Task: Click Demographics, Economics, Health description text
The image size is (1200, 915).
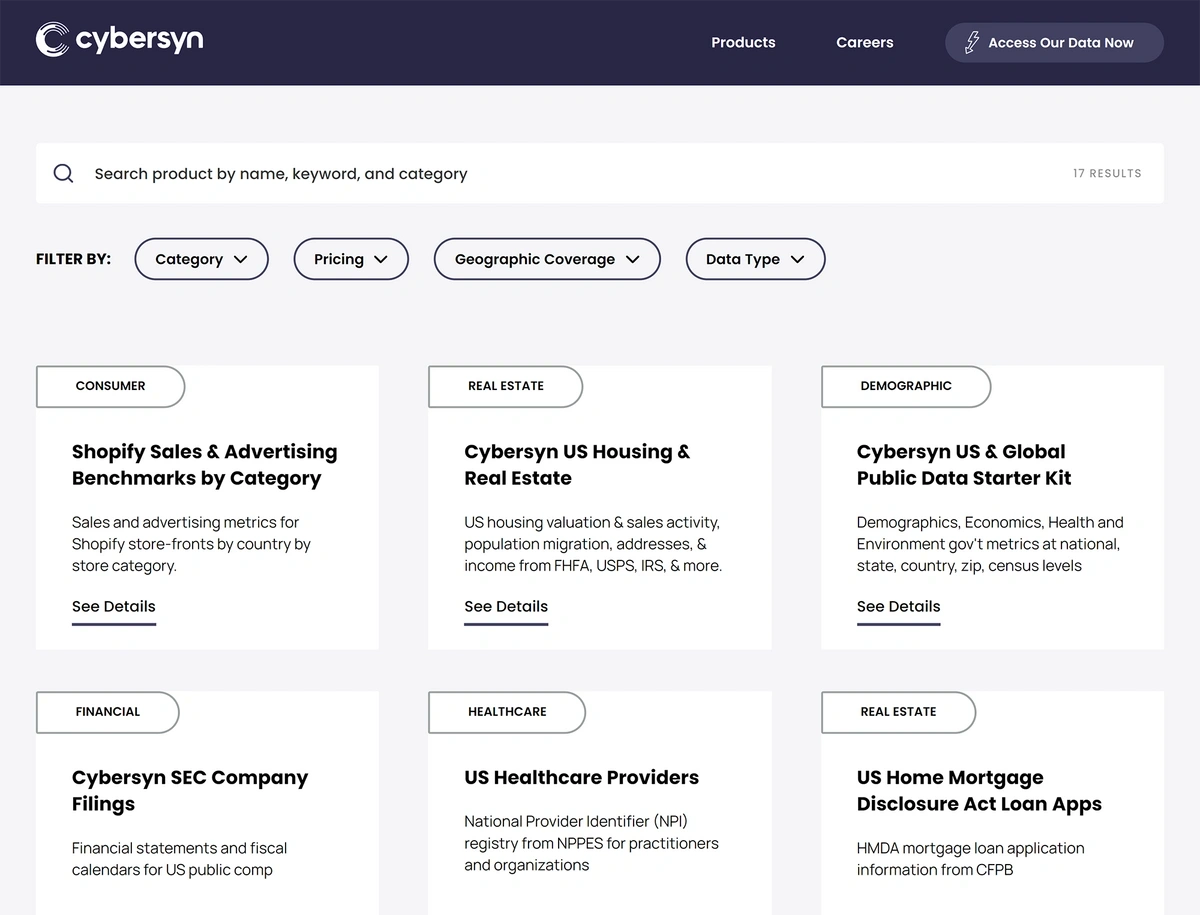Action: 990,544
